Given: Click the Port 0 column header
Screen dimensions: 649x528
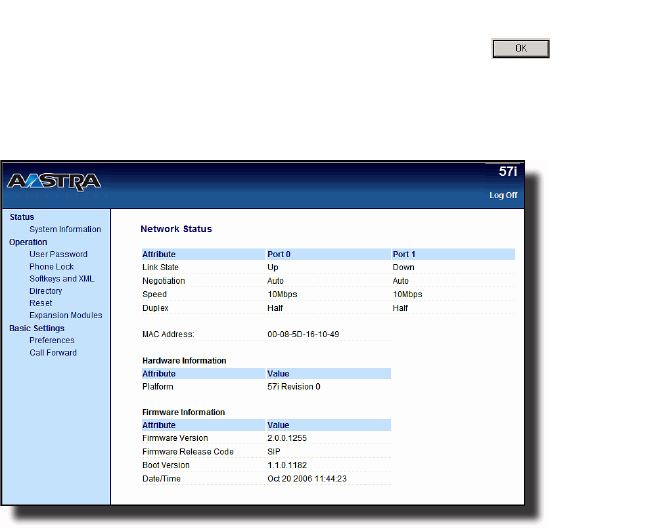Looking at the screenshot, I should (279, 254).
